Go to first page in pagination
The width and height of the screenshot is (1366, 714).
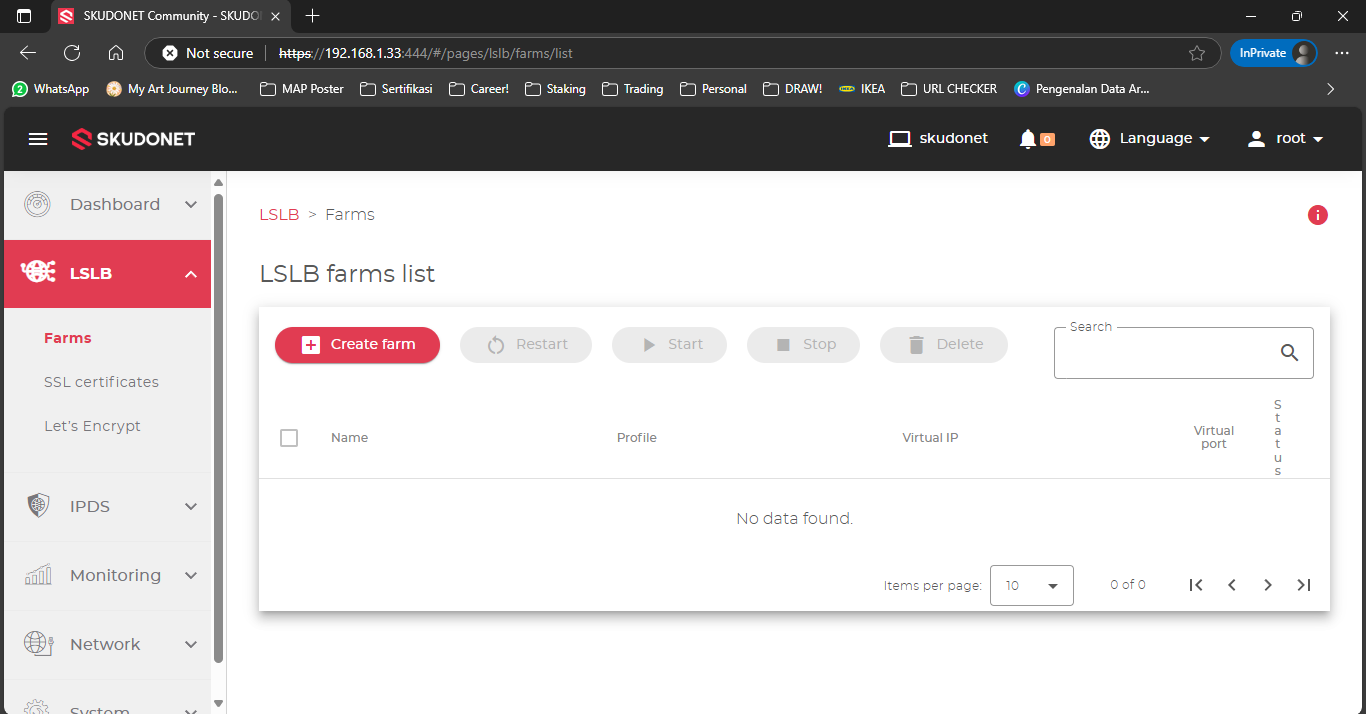point(1195,585)
